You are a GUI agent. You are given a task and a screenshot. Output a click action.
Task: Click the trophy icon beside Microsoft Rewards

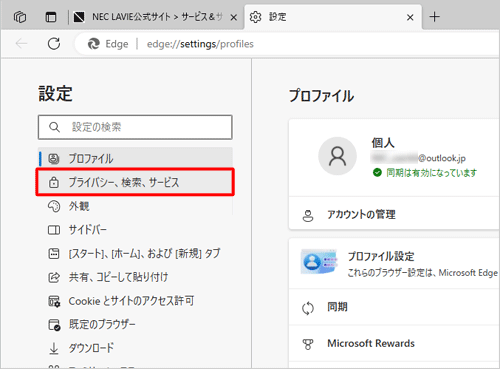click(x=308, y=344)
